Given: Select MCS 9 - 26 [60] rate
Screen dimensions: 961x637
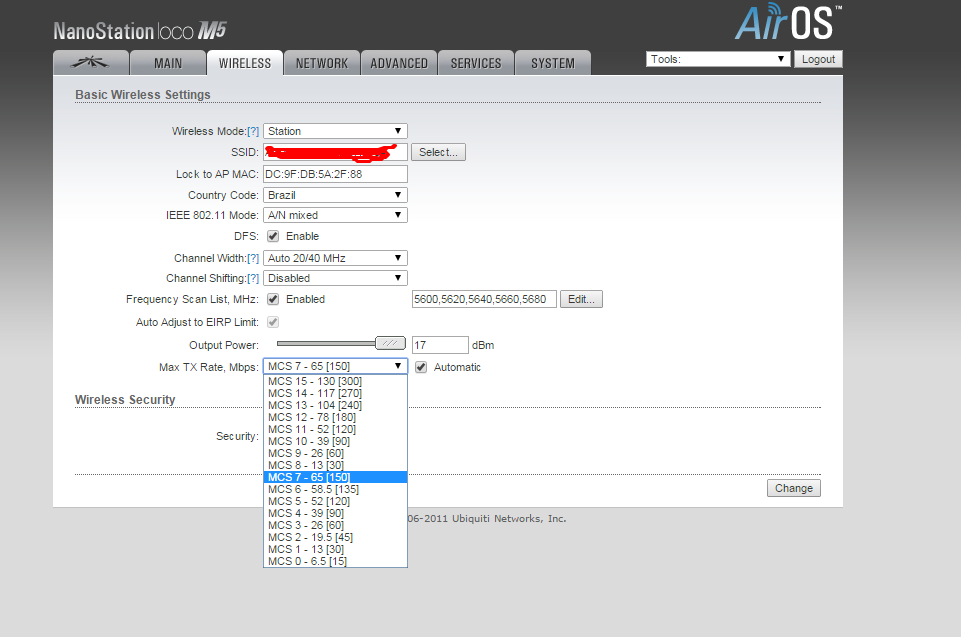Looking at the screenshot, I should tap(335, 453).
